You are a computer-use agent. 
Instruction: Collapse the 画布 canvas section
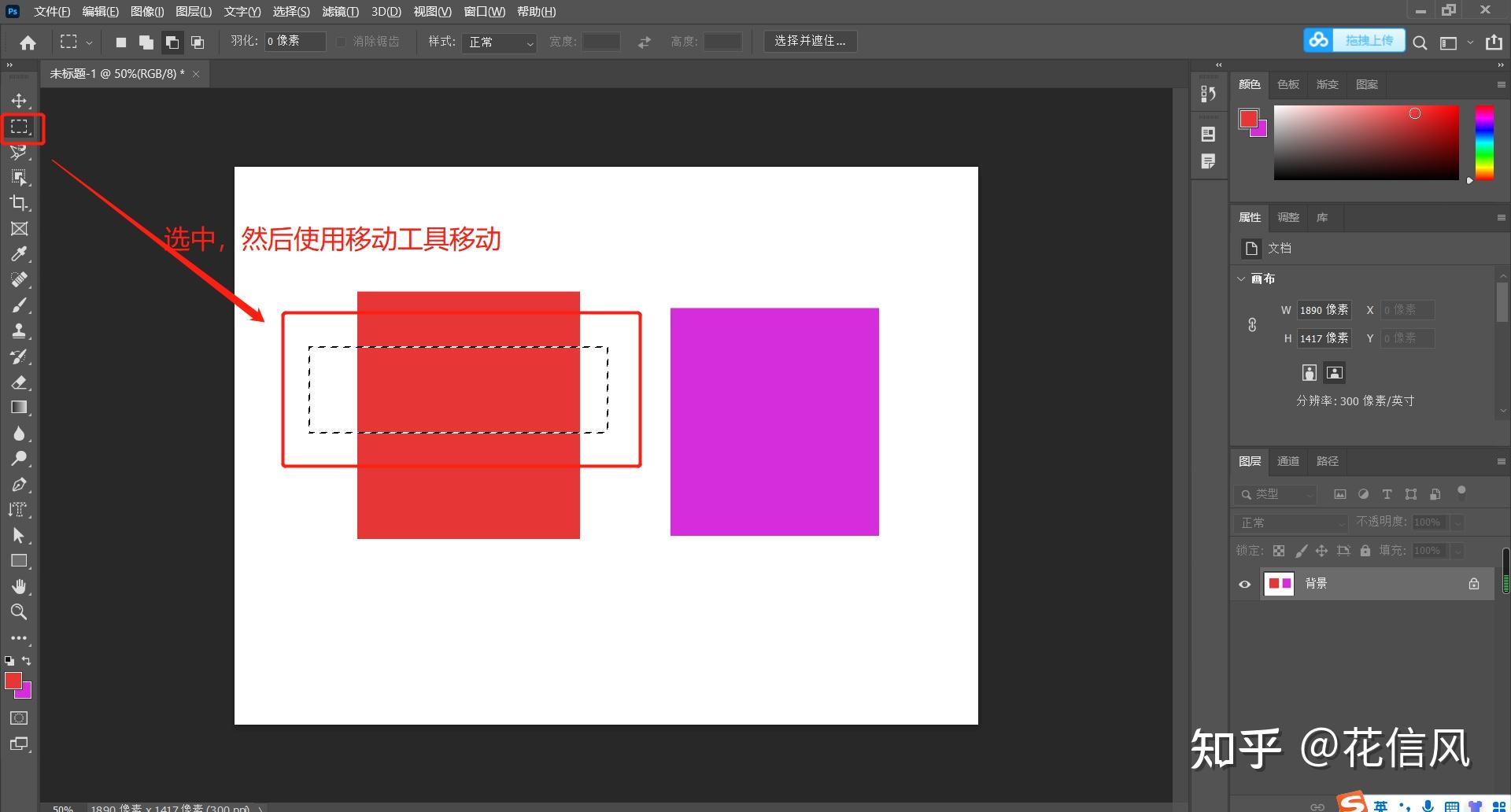coord(1241,279)
